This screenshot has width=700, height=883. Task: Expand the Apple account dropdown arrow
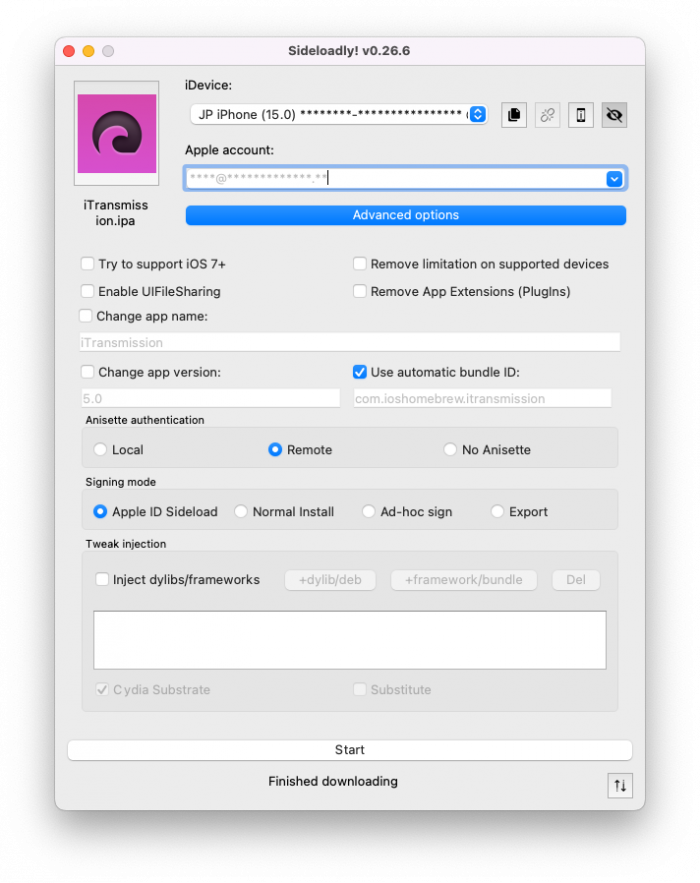614,179
